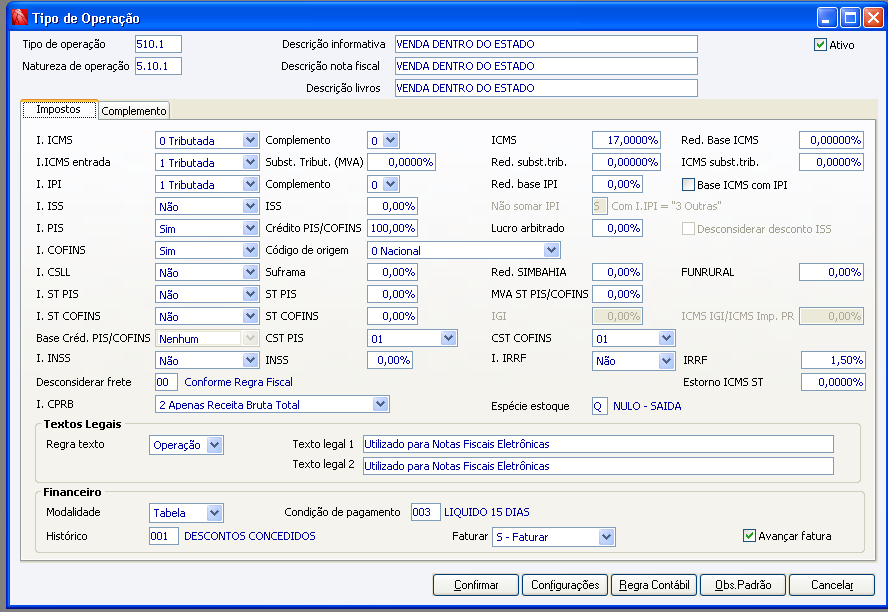Image resolution: width=888 pixels, height=612 pixels.
Task: Open the I. ICMS dropdown
Action: tap(250, 141)
